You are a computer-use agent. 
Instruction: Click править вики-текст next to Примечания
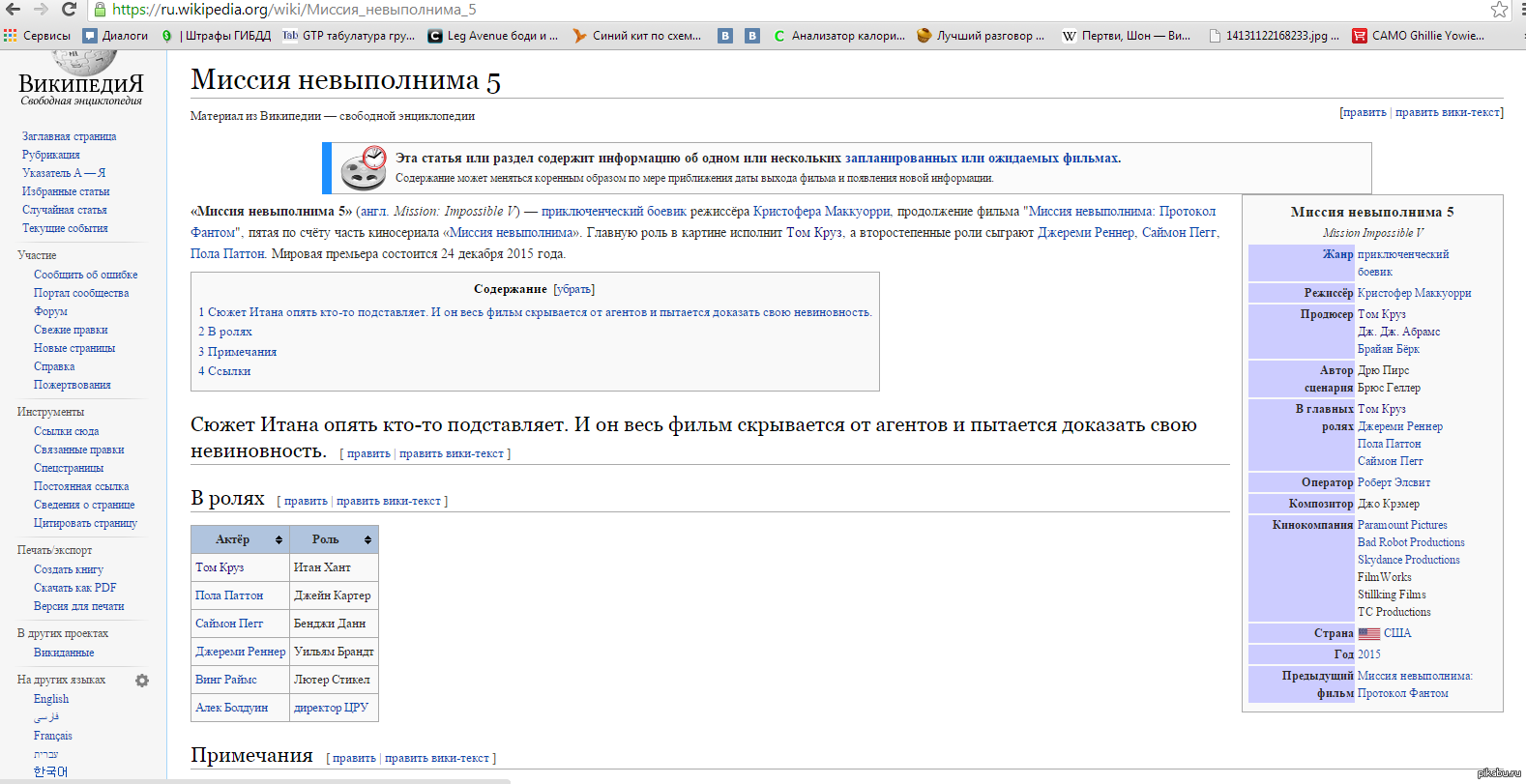coord(437,758)
